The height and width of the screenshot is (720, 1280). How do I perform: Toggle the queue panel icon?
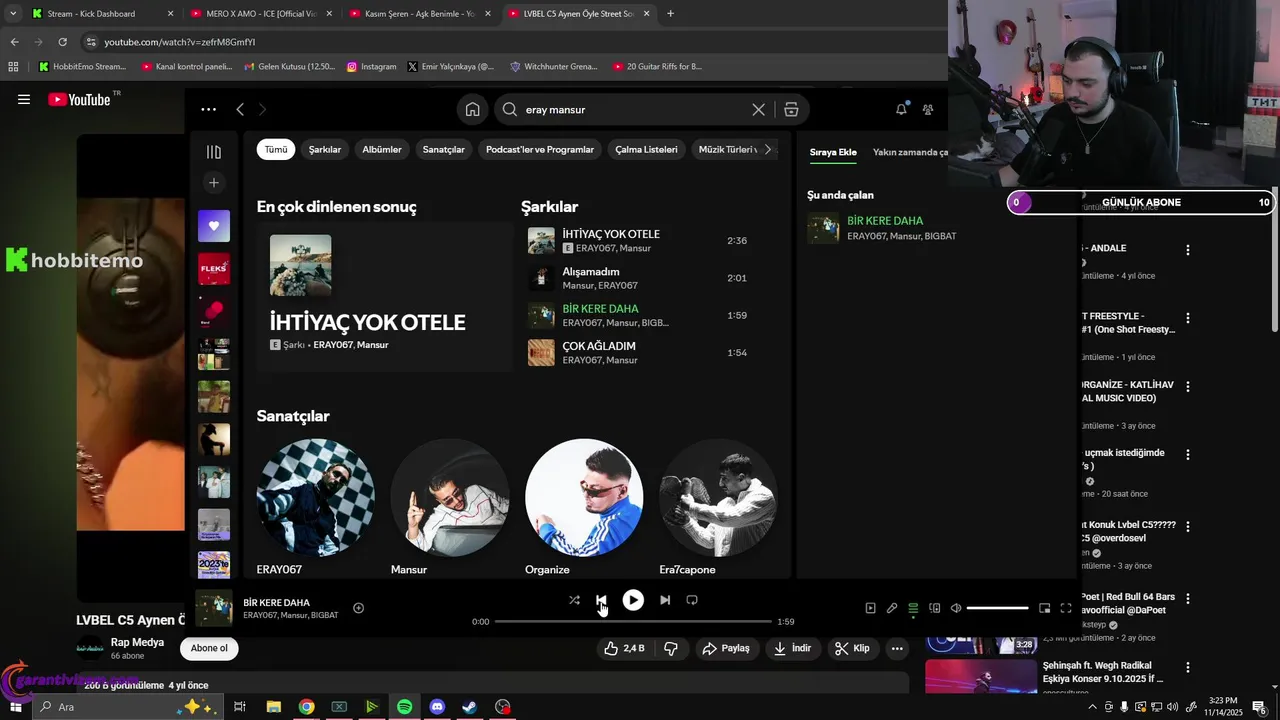pyautogui.click(x=913, y=608)
